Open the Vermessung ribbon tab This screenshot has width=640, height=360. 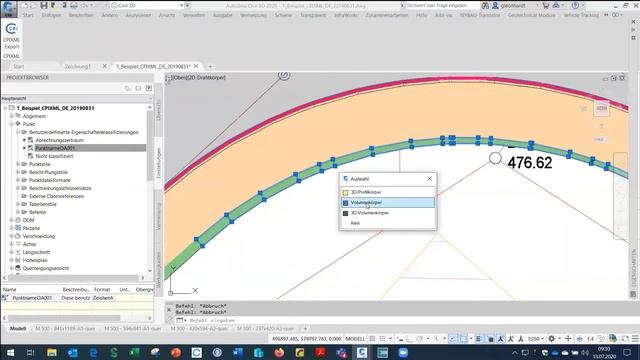(x=253, y=15)
